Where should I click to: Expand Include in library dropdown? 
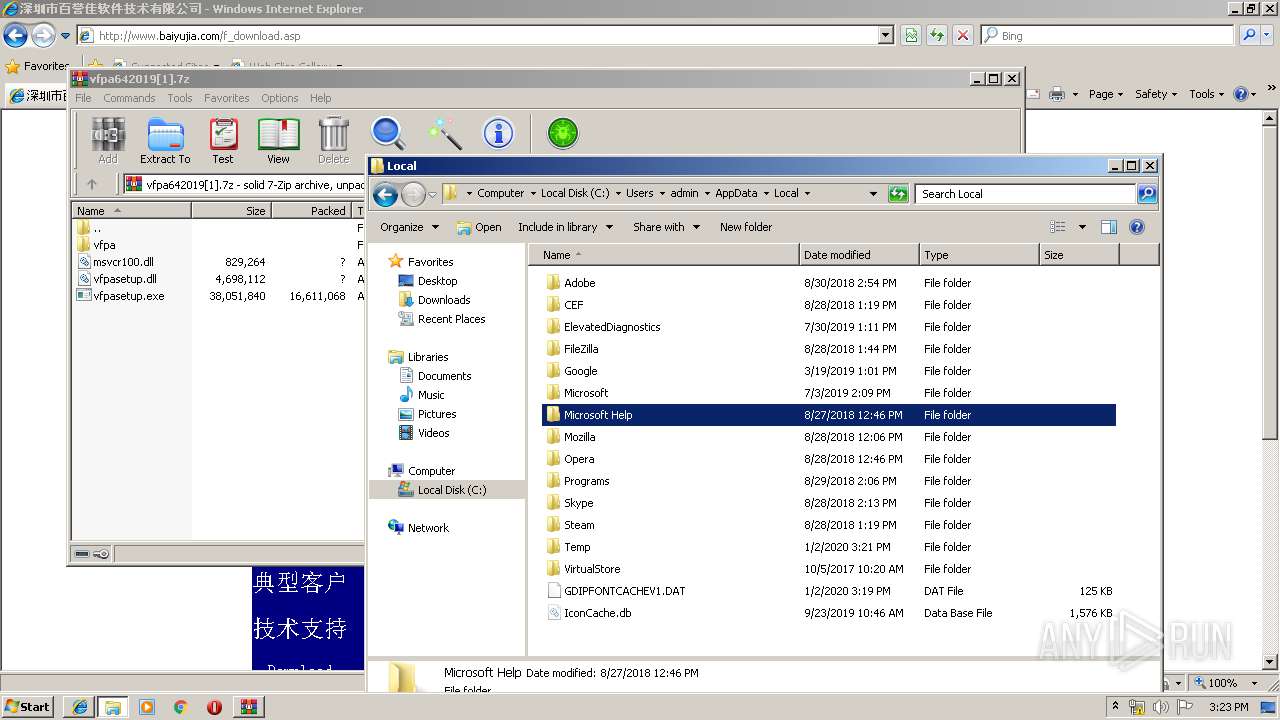(x=564, y=227)
